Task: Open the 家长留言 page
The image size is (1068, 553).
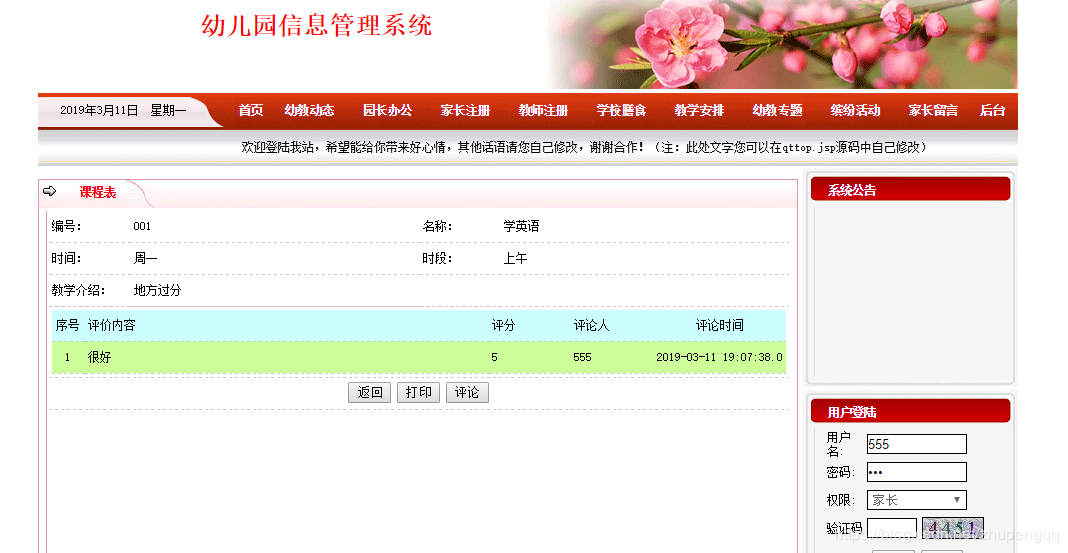Action: [933, 110]
